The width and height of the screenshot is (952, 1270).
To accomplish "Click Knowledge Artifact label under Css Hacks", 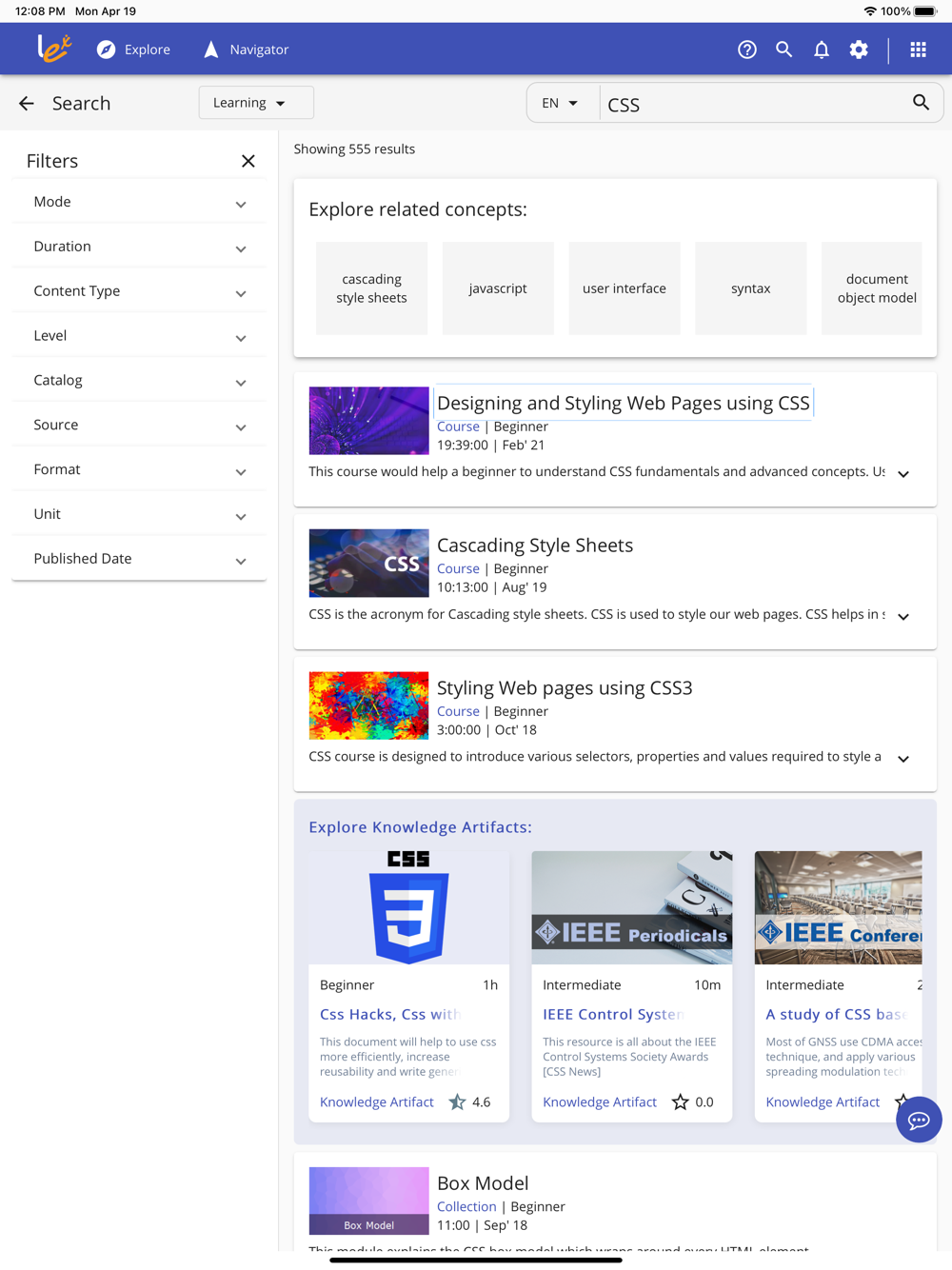I will [377, 1101].
